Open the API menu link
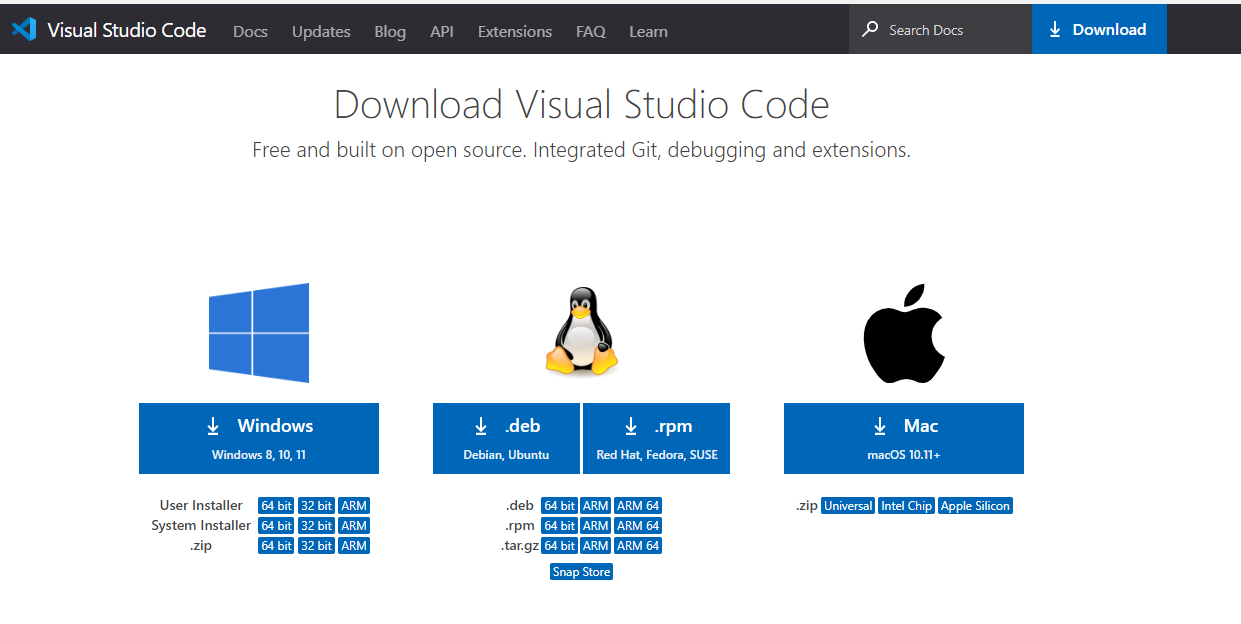The width and height of the screenshot is (1241, 624). click(442, 31)
